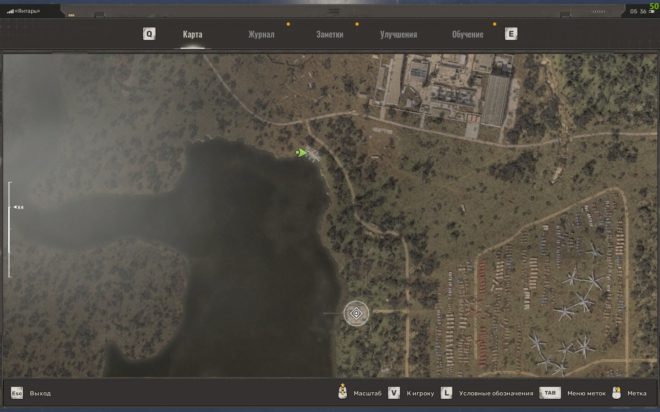Click the Метка label
The height and width of the screenshot is (412, 660).
[x=636, y=393]
